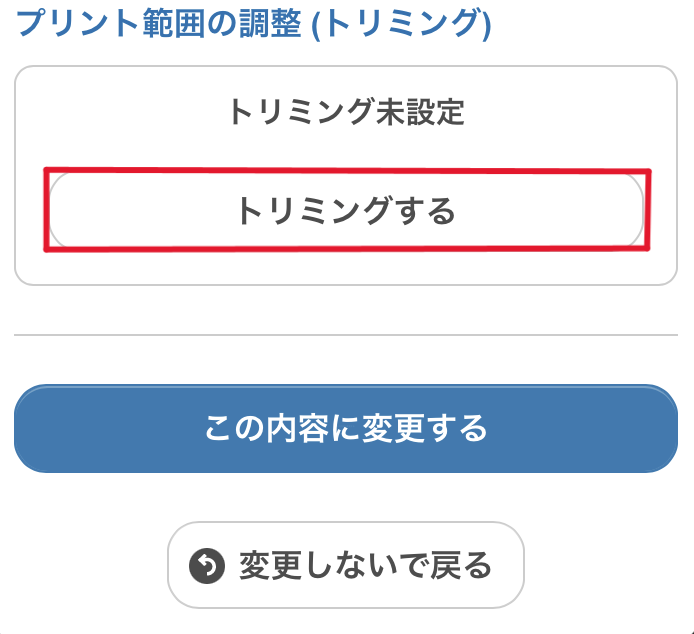Click the rounded trimming settings panel

pos(346,175)
